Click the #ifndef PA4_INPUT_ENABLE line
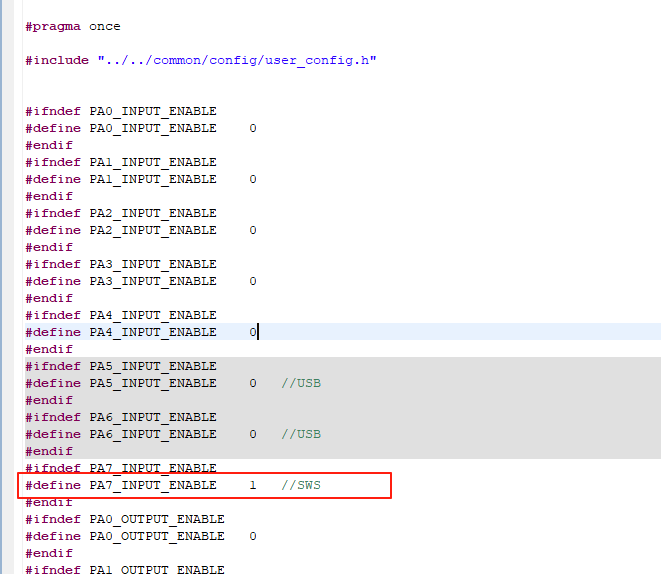 (x=121, y=315)
